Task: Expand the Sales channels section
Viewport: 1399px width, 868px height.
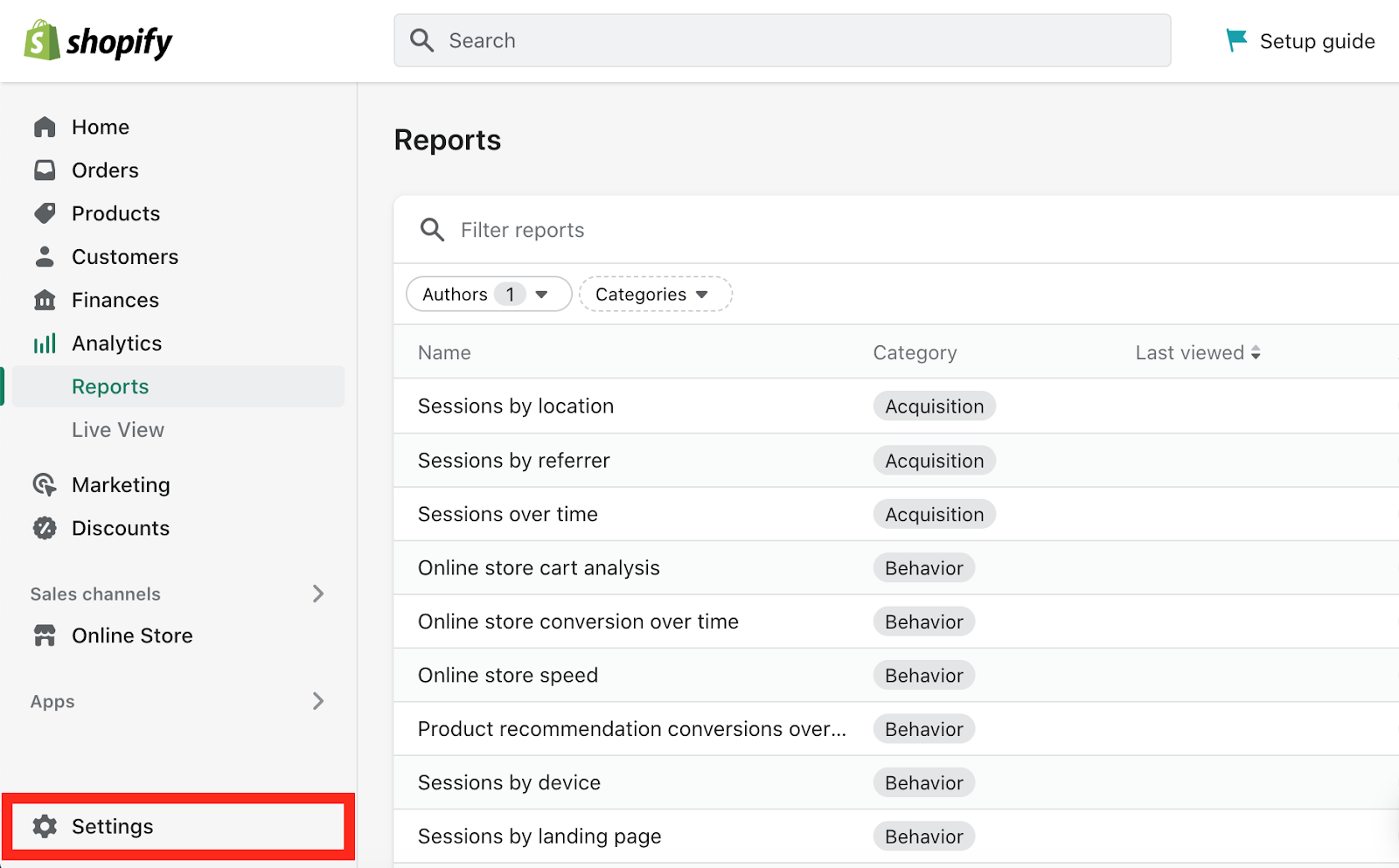Action: pyautogui.click(x=318, y=594)
